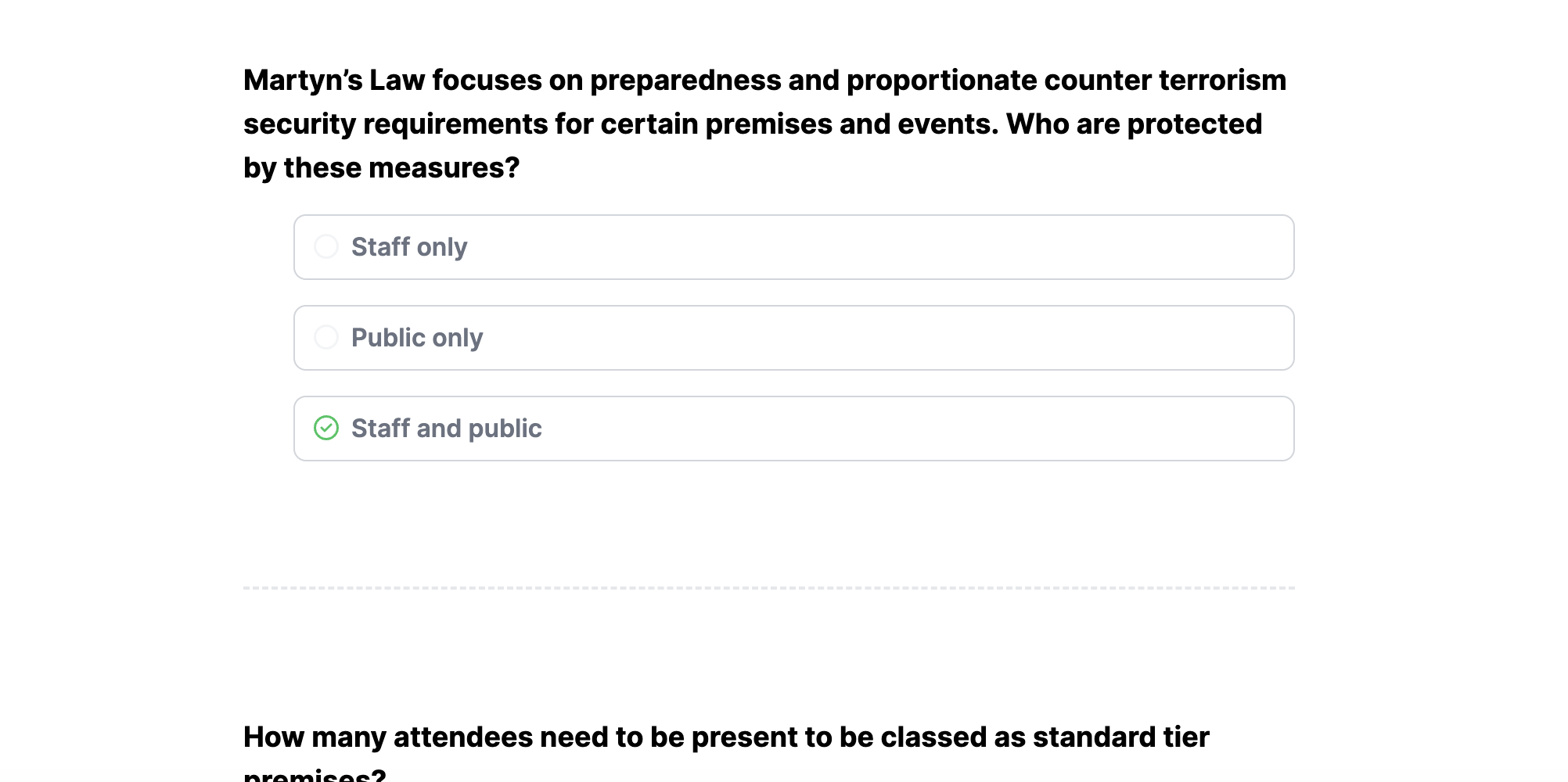Click "Who are protected" in the question
Screen dimensions: 1568x782
click(x=1134, y=124)
